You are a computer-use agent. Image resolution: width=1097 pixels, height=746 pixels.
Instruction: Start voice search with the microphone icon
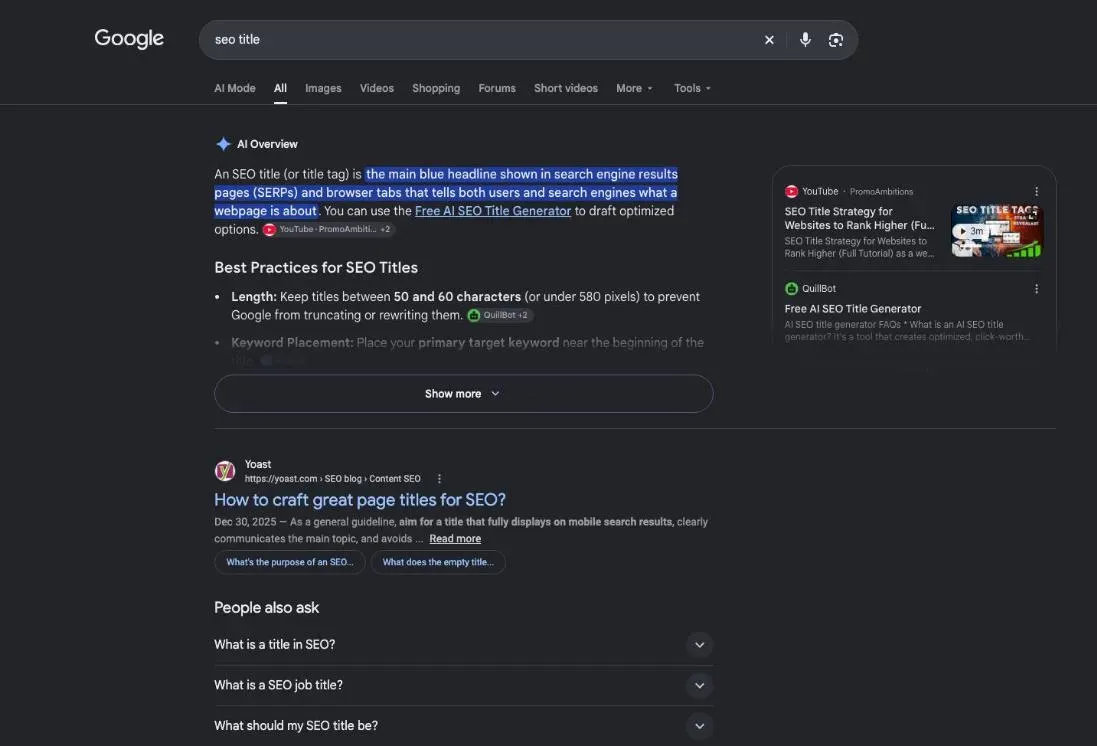point(805,40)
